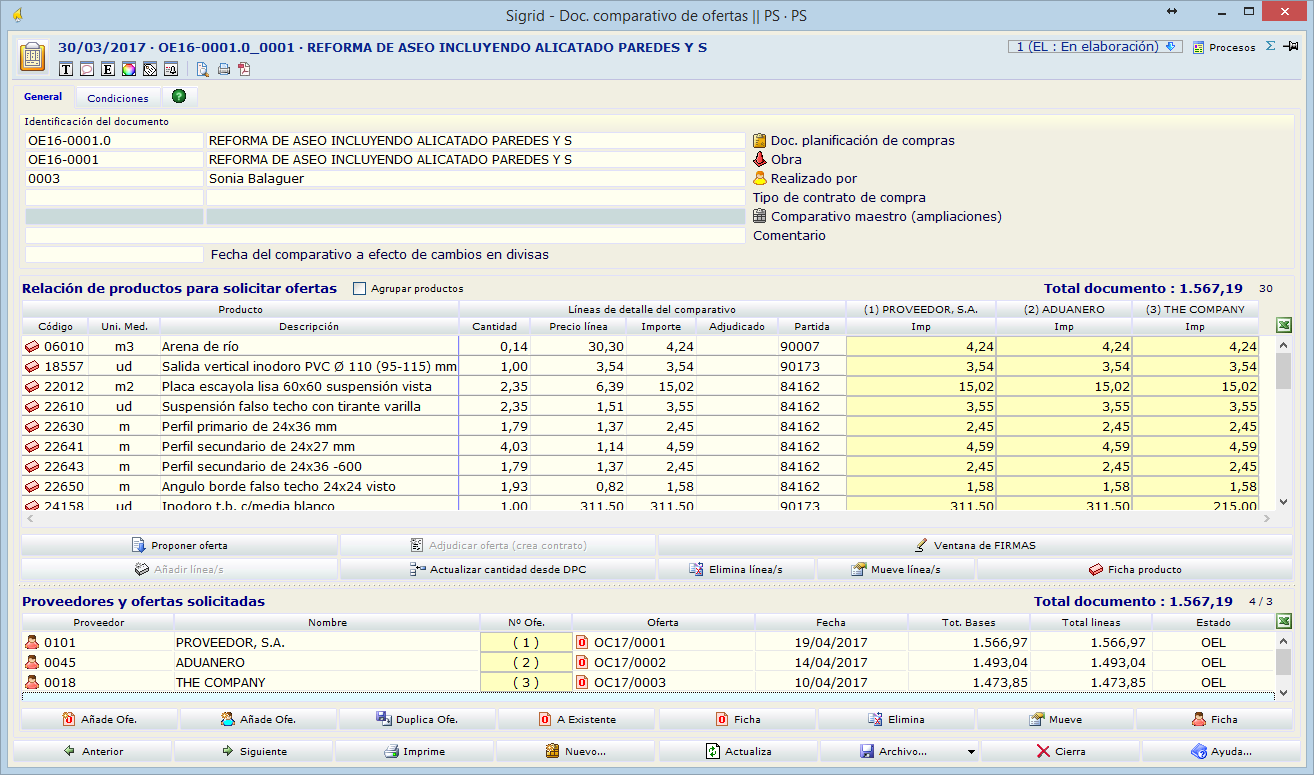Viewport: 1314px width, 775px height.
Task: Go to the Siguiente document
Action: click(254, 751)
